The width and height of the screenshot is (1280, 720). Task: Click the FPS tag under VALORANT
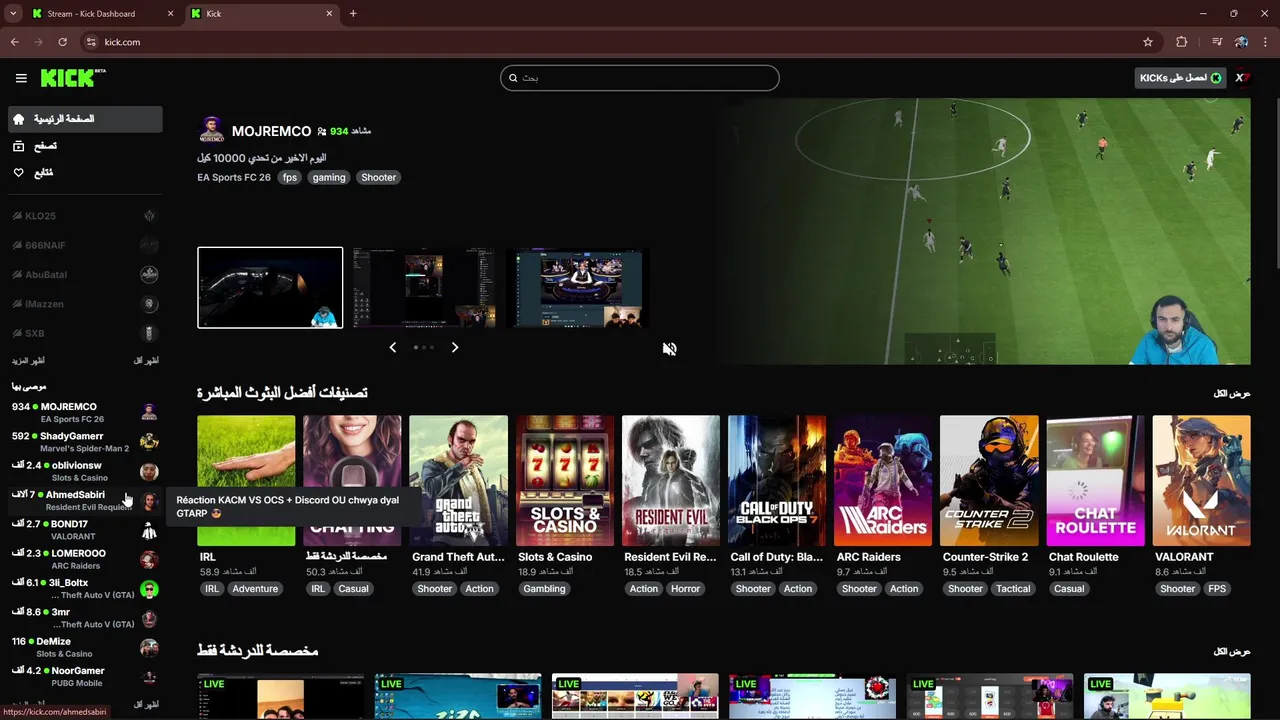tap(1217, 589)
